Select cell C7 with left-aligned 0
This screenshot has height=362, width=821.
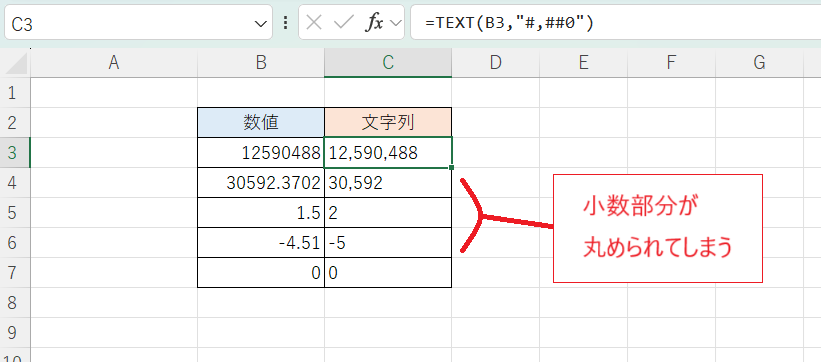pyautogui.click(x=388, y=272)
